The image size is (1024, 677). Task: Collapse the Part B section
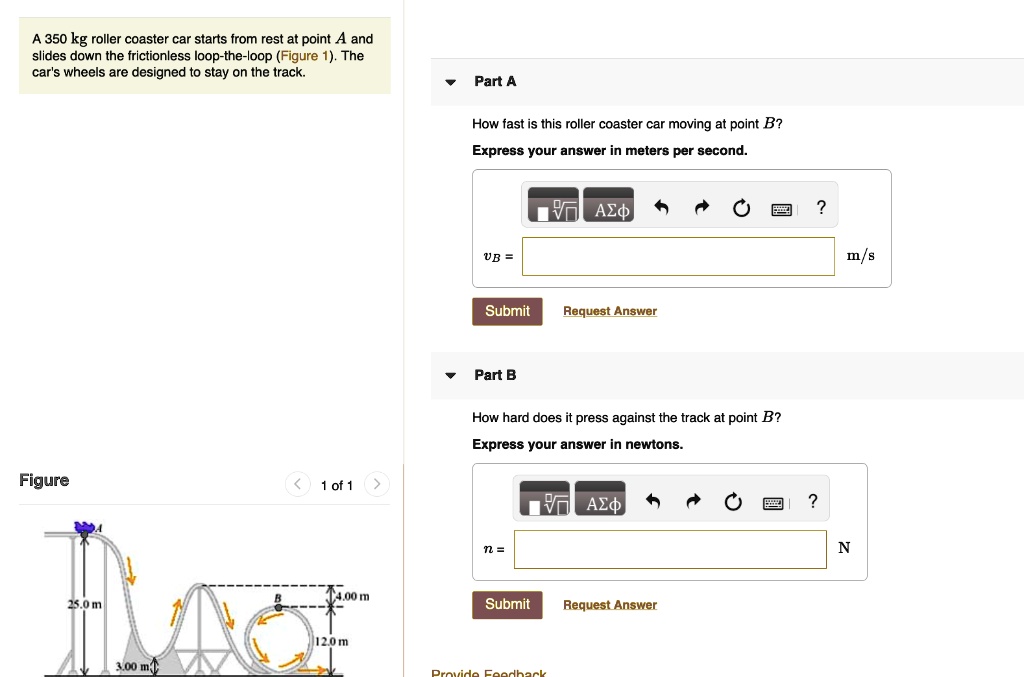click(x=451, y=376)
